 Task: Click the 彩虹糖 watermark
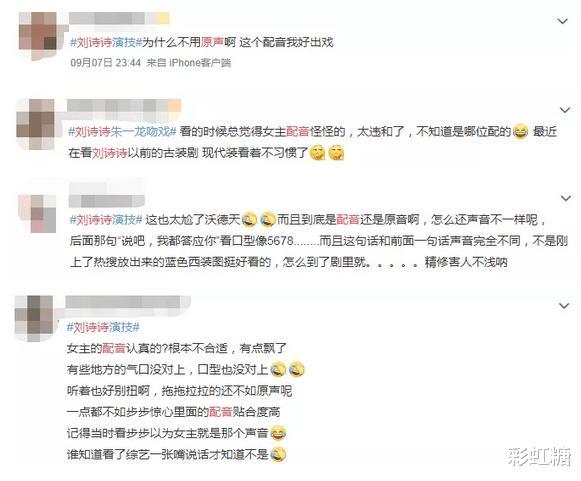click(x=539, y=457)
